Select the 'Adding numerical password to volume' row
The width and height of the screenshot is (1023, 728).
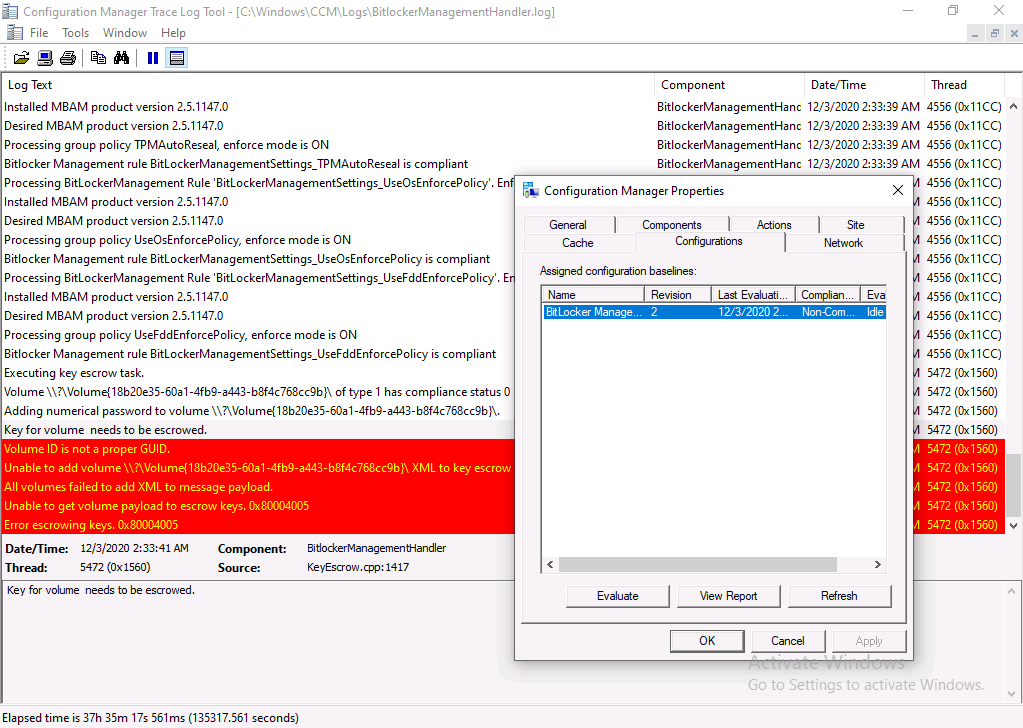(x=259, y=411)
